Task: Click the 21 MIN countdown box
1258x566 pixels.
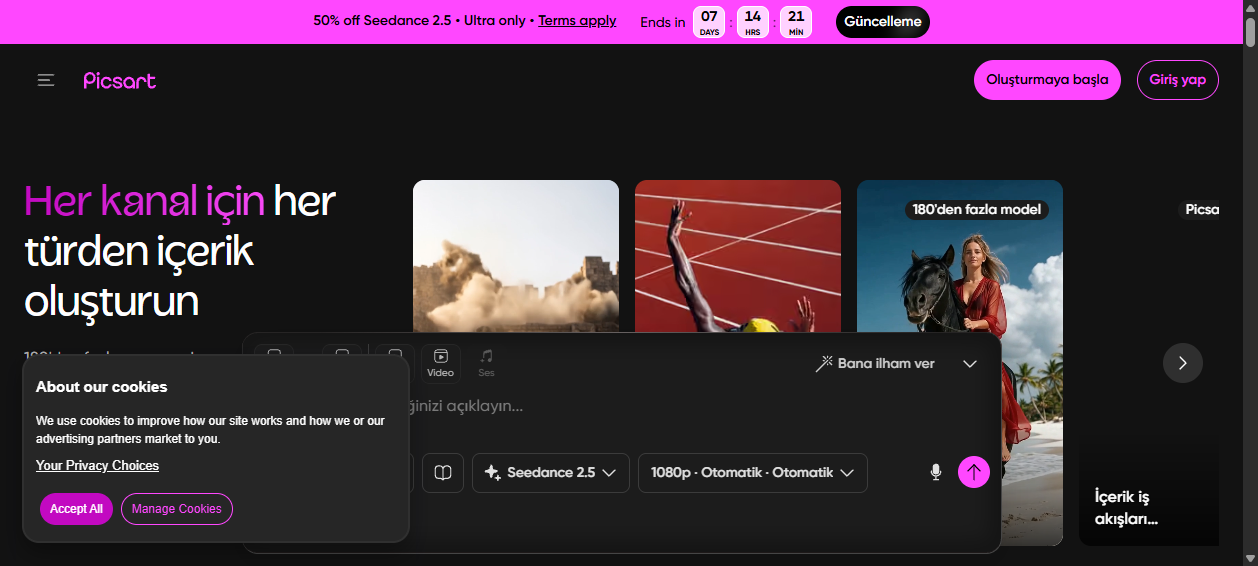Action: 796,22
